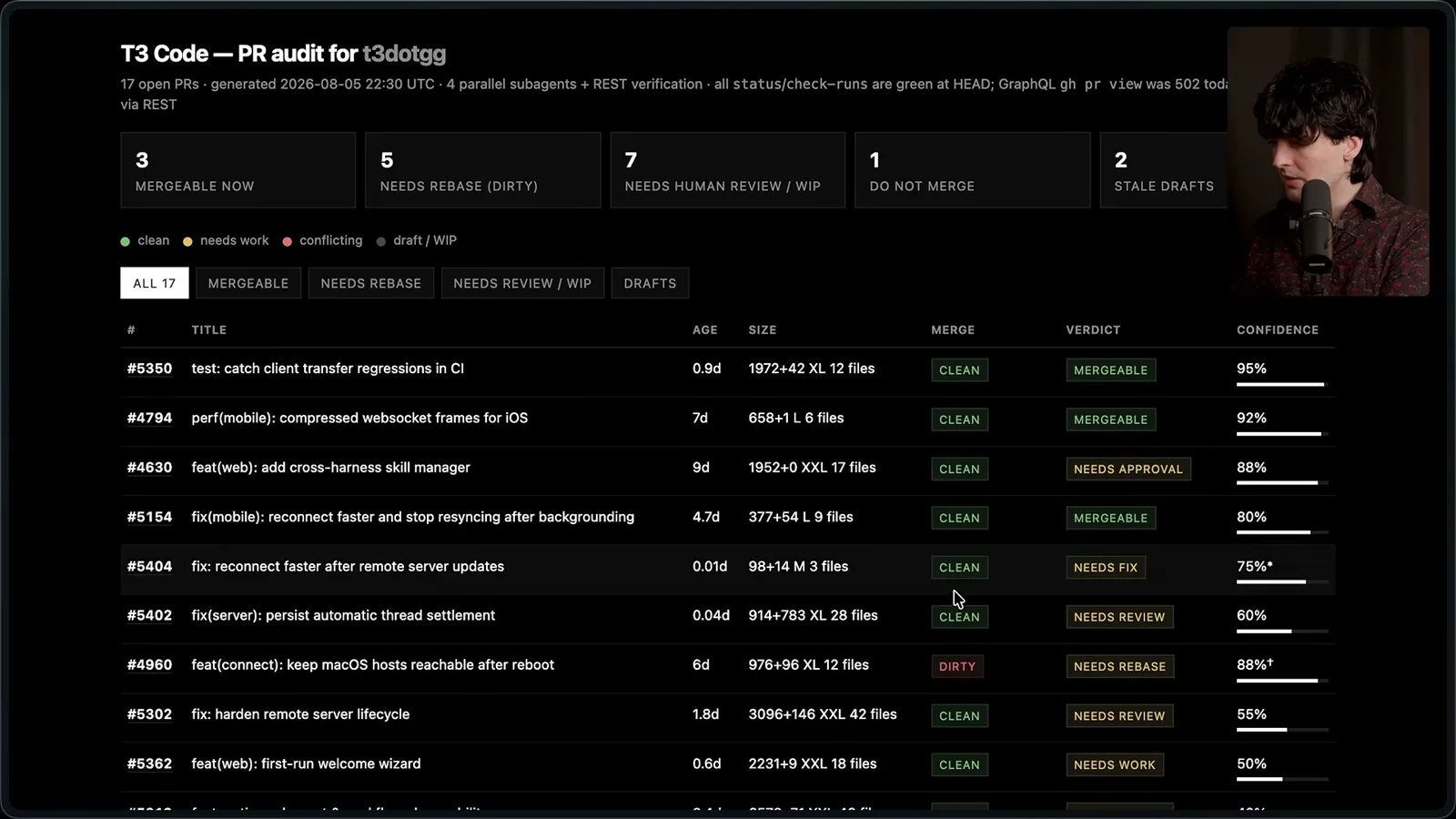The width and height of the screenshot is (1456, 819).
Task: Click the webcam overlay thumbnail
Action: pyautogui.click(x=1328, y=161)
